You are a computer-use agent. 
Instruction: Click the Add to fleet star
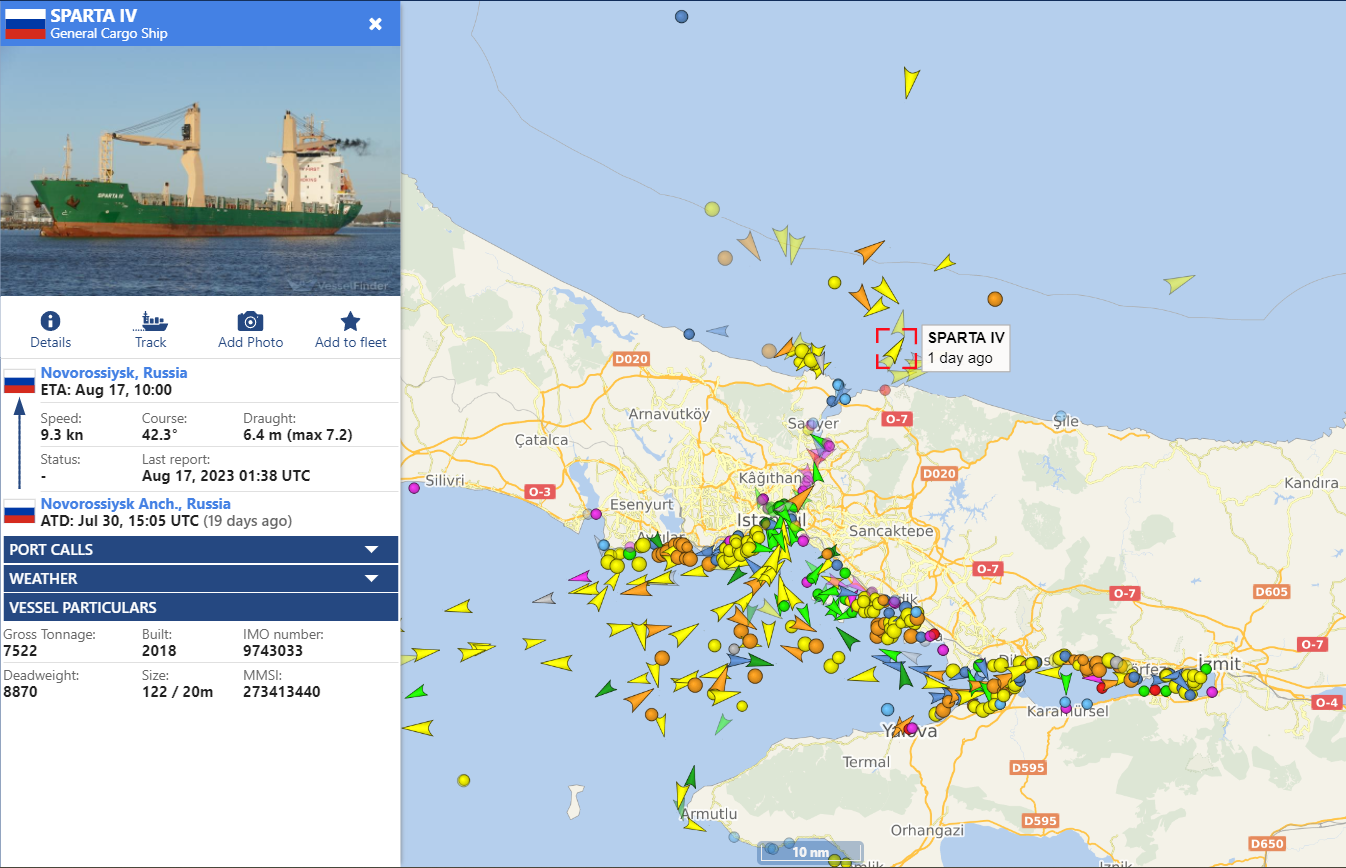coord(350,321)
